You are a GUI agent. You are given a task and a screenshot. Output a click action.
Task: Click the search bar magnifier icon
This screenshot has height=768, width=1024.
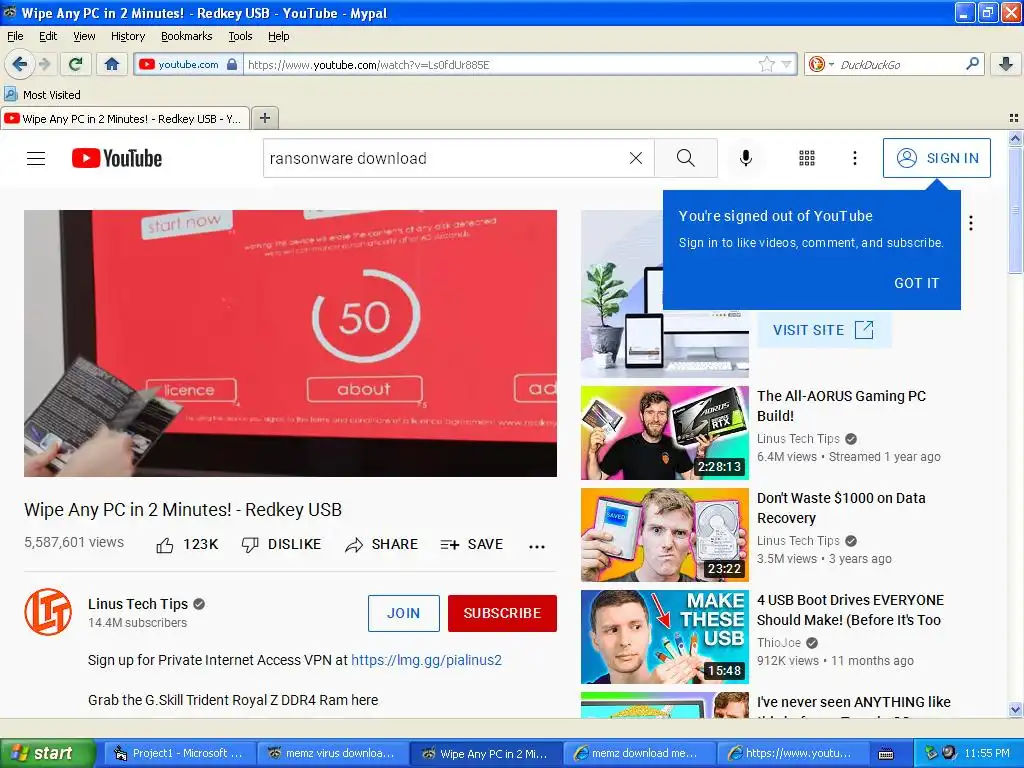972,64
